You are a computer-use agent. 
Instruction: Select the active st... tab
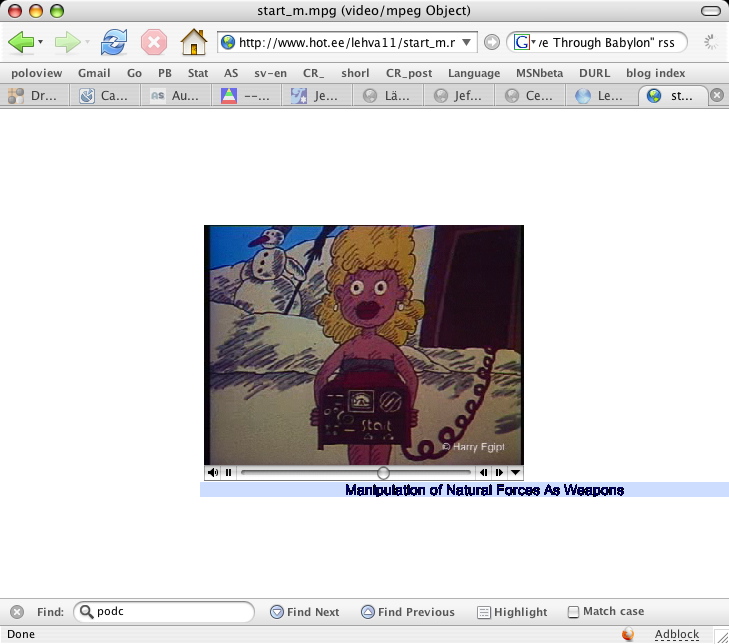pos(672,96)
